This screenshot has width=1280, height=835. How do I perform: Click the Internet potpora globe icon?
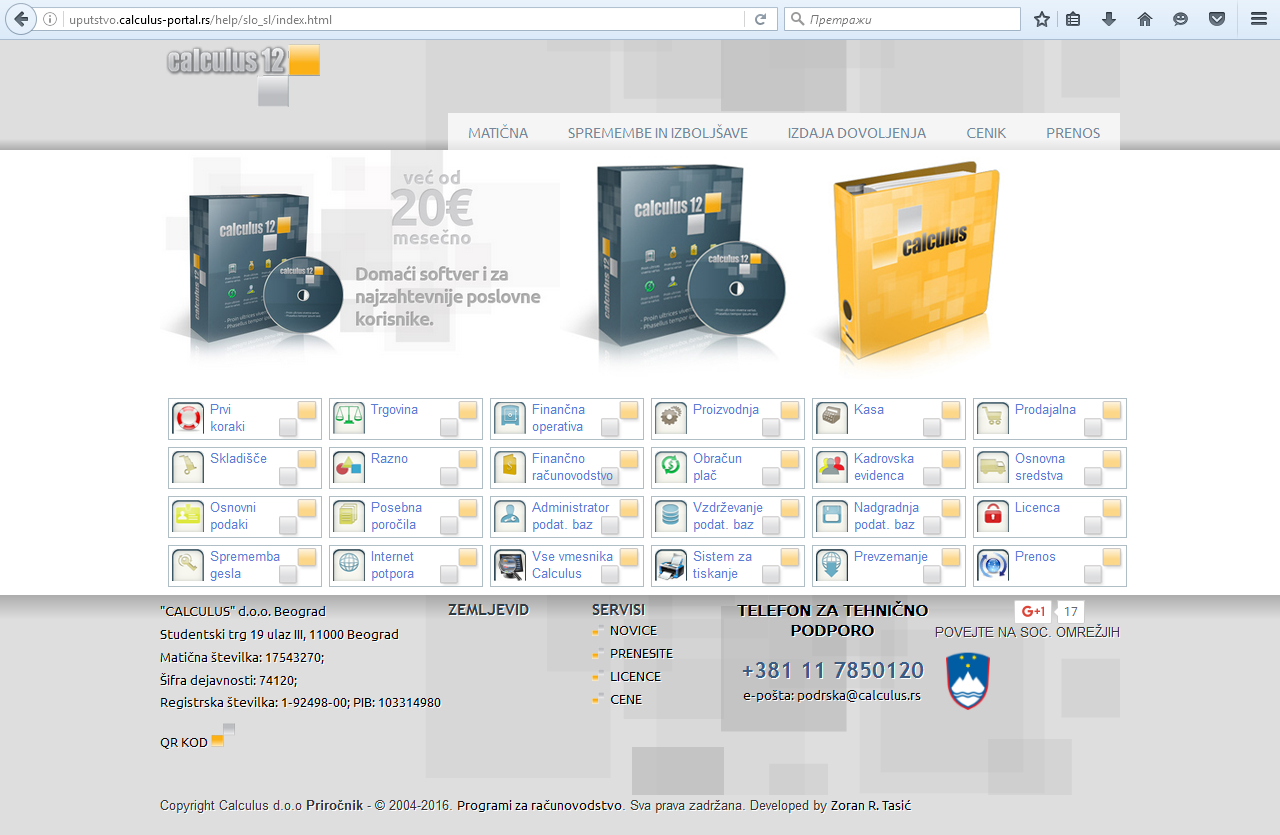[349, 565]
